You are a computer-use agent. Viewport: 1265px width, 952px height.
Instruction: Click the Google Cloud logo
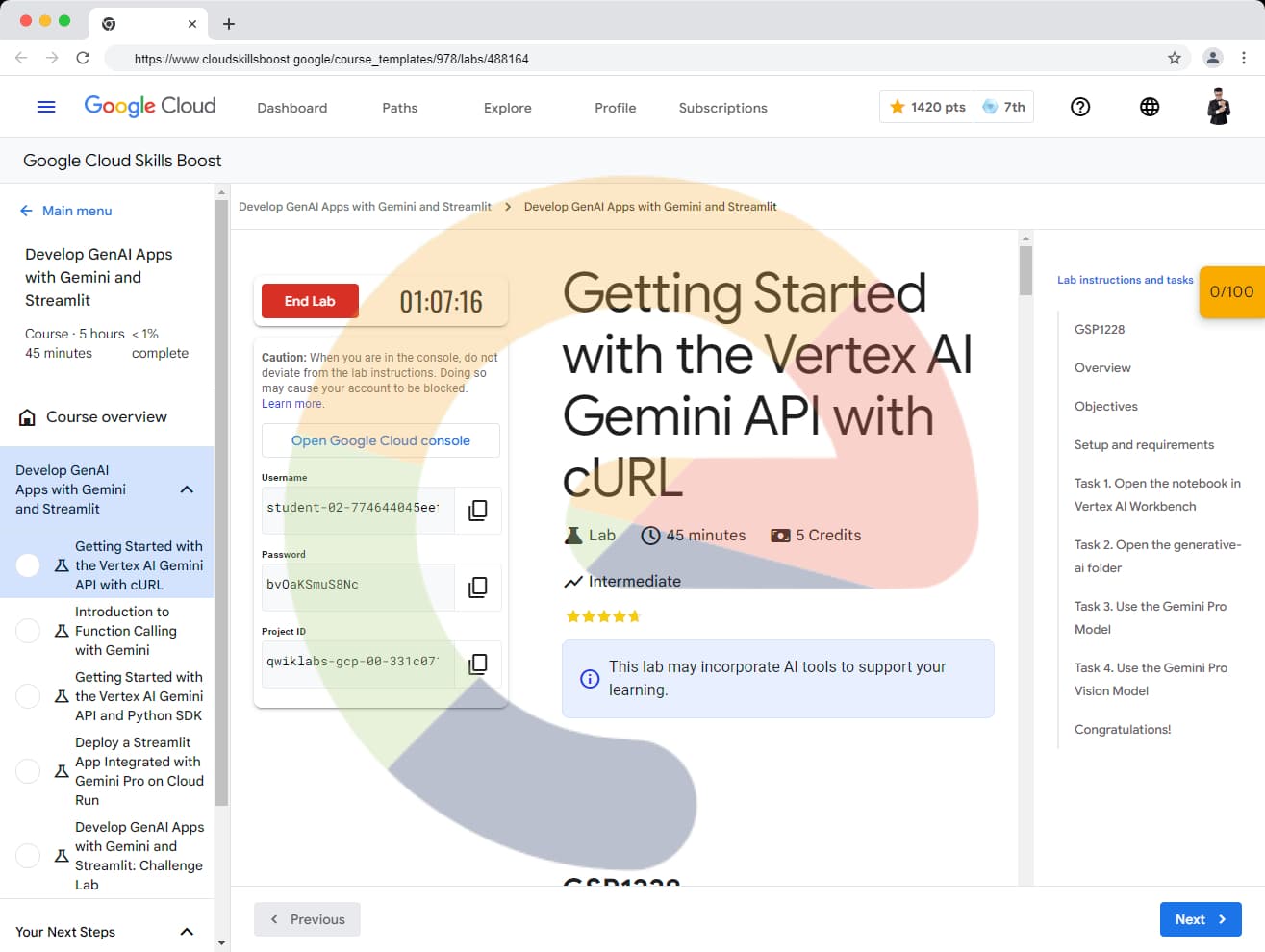150,106
